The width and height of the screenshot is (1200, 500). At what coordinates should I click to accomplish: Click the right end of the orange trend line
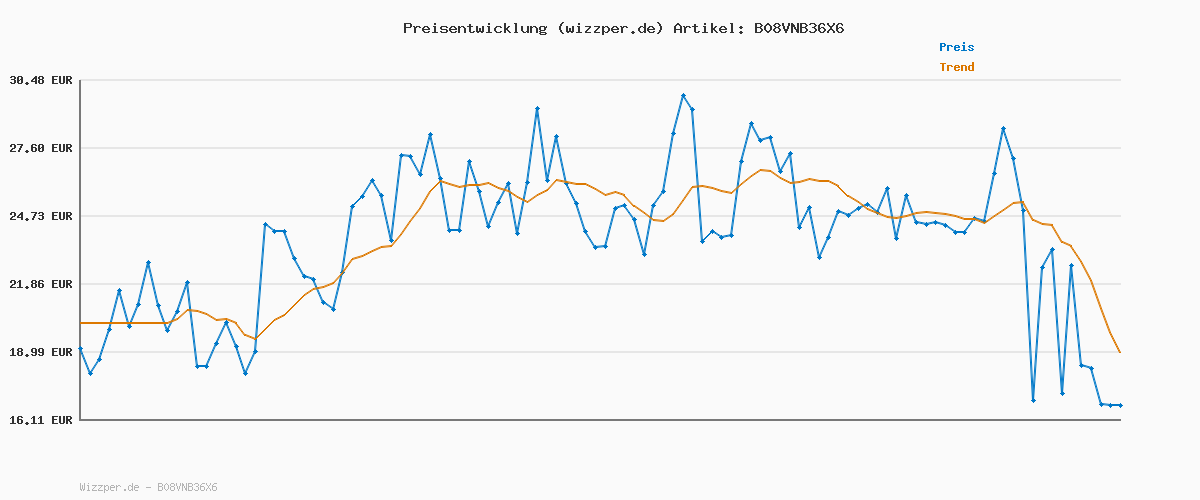pos(1120,352)
